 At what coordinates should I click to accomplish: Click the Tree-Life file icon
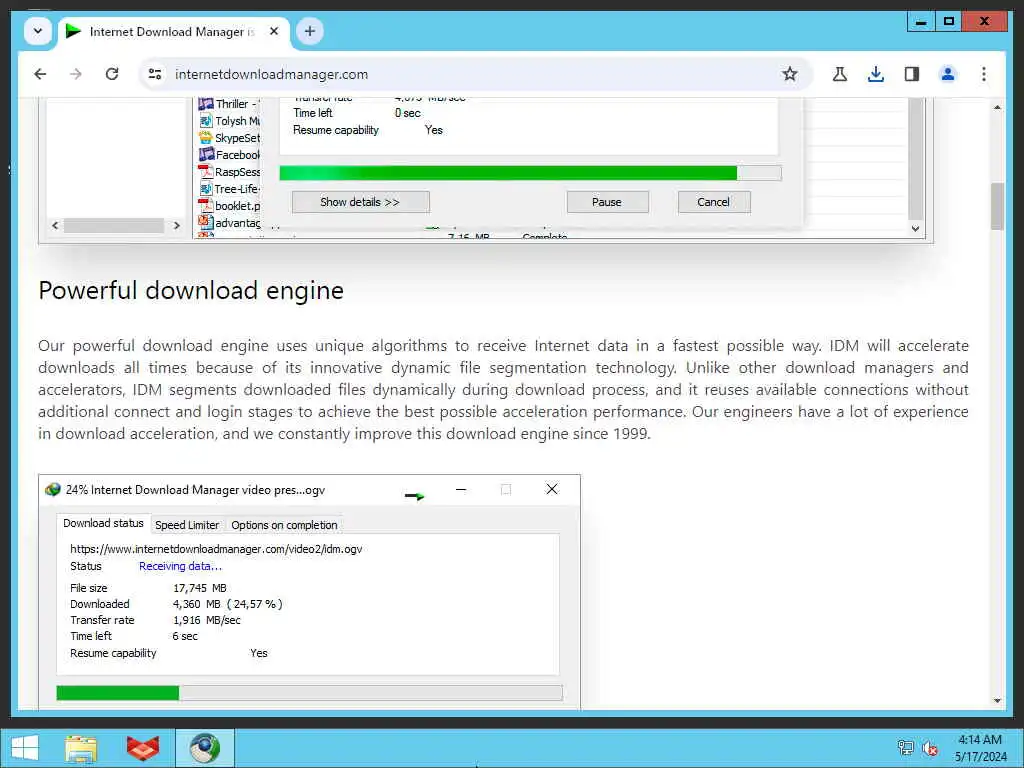206,189
